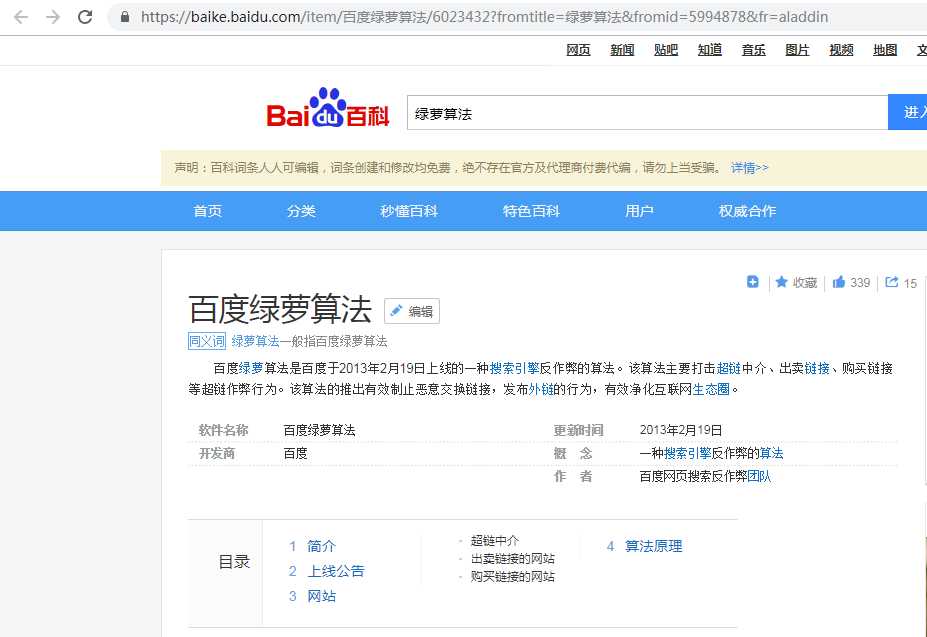Jump to 出卖链接的网站 subsection
The height and width of the screenshot is (637, 927).
513,559
